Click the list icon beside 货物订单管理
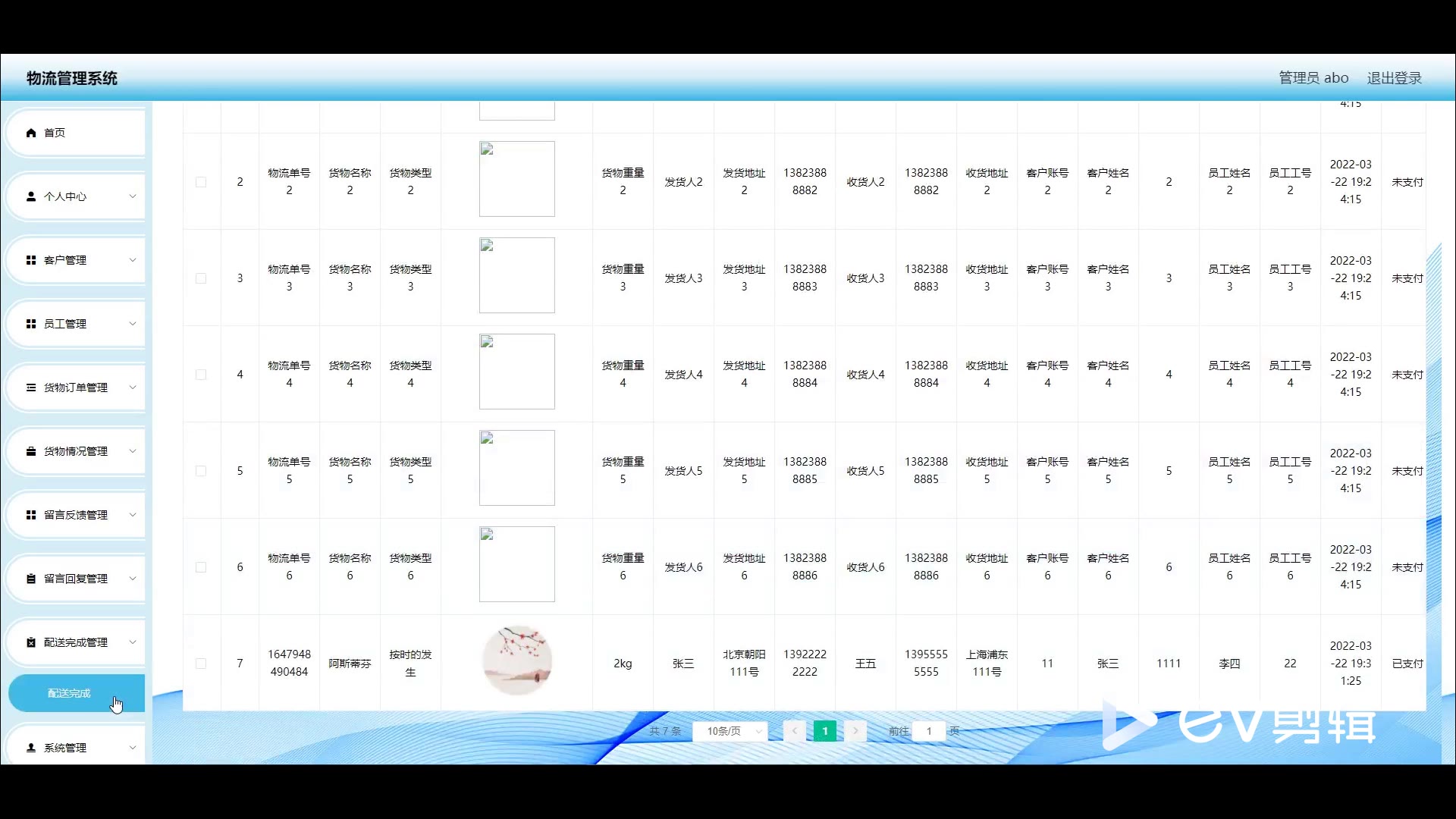 click(x=31, y=388)
